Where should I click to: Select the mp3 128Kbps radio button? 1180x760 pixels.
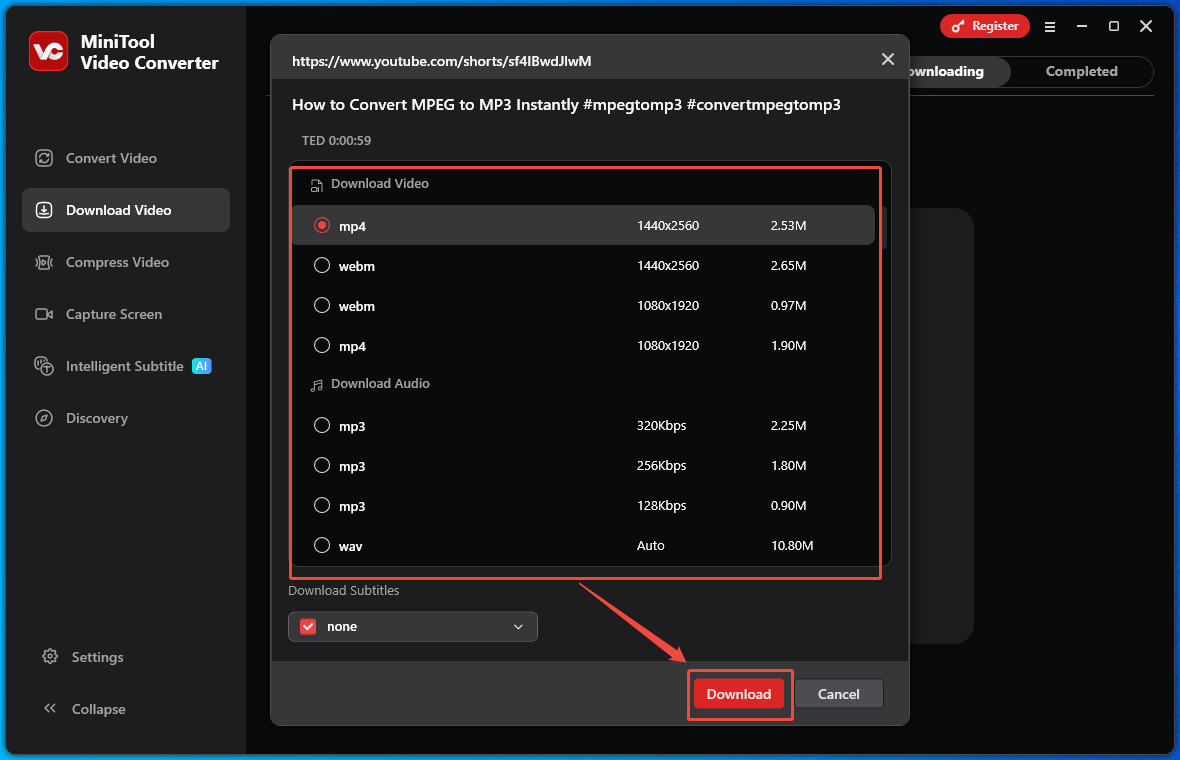click(x=322, y=505)
